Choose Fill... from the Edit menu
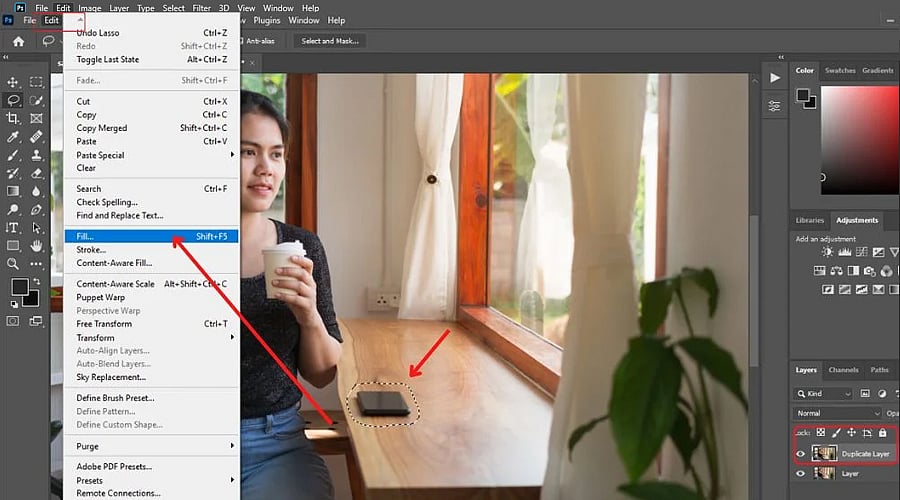The width and height of the screenshot is (900, 500). click(152, 237)
